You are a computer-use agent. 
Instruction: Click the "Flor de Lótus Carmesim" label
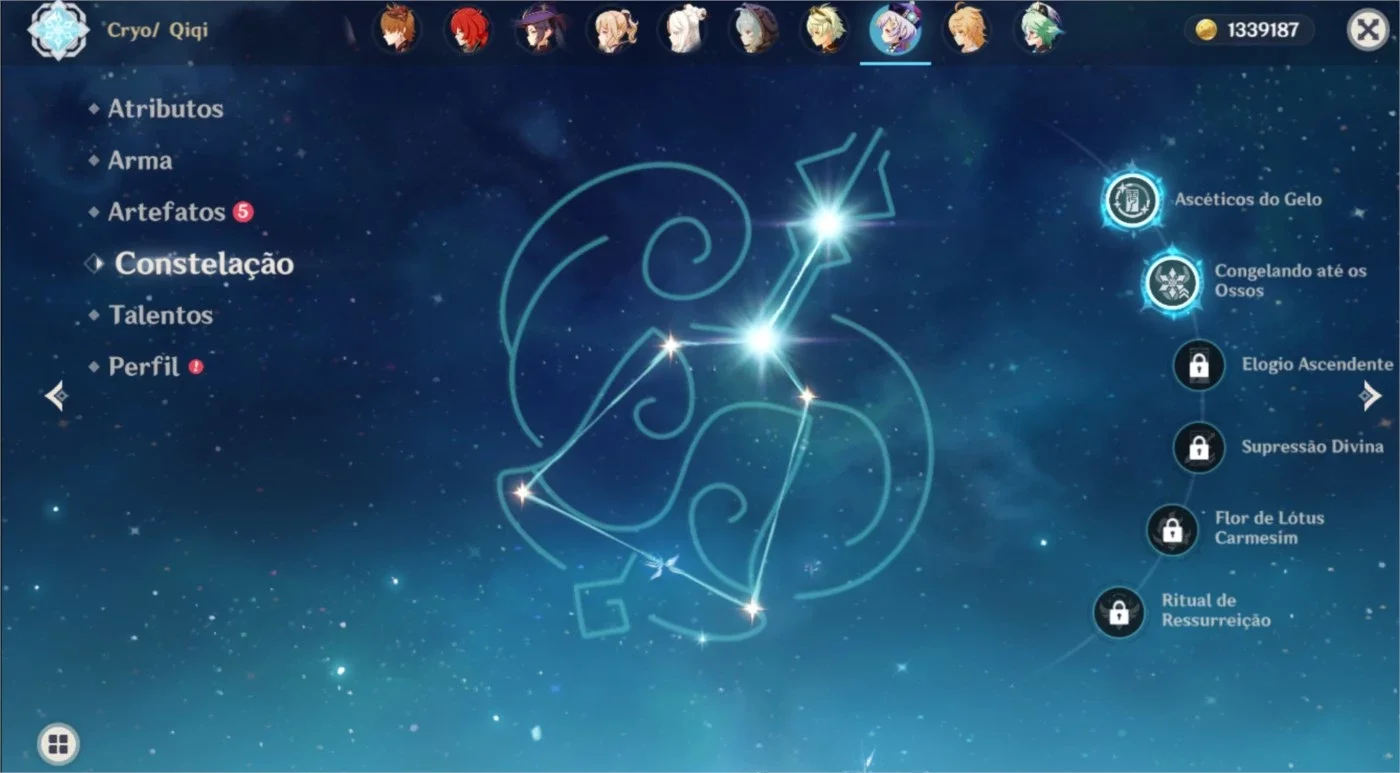pyautogui.click(x=1269, y=528)
